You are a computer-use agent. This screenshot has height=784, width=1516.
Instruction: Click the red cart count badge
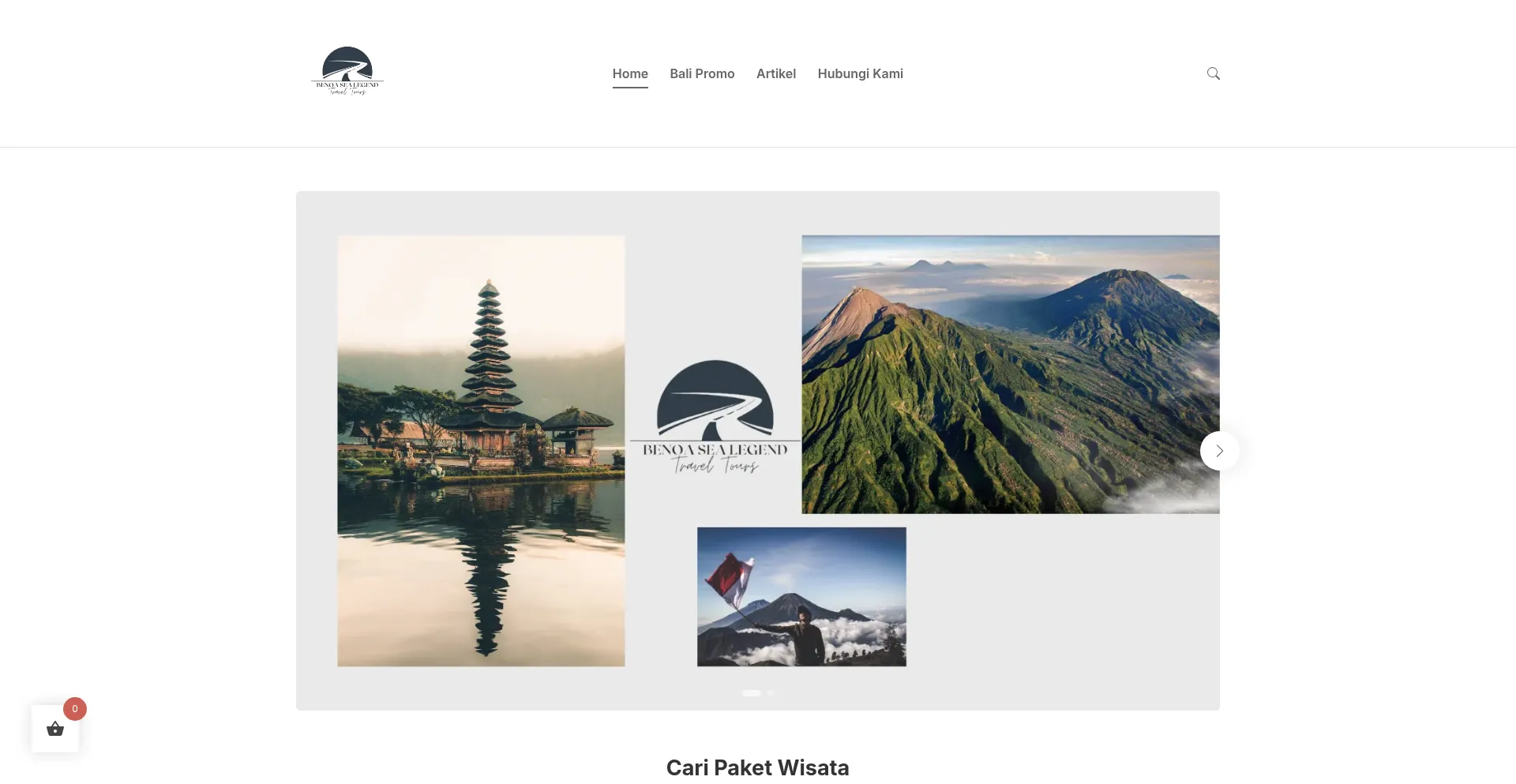pyautogui.click(x=75, y=709)
